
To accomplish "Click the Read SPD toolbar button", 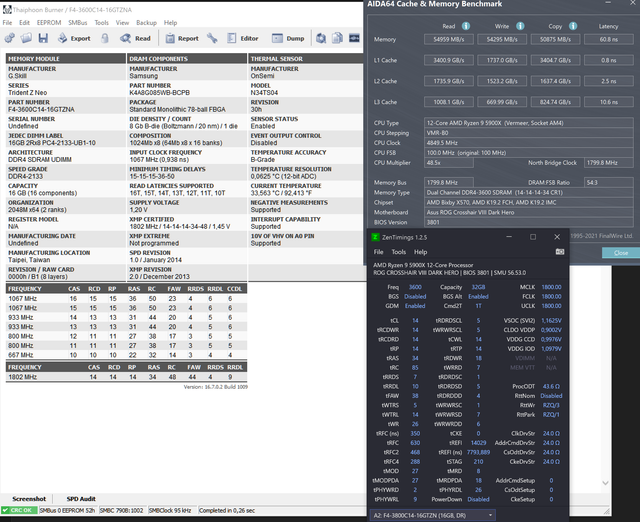I will tap(135, 38).
